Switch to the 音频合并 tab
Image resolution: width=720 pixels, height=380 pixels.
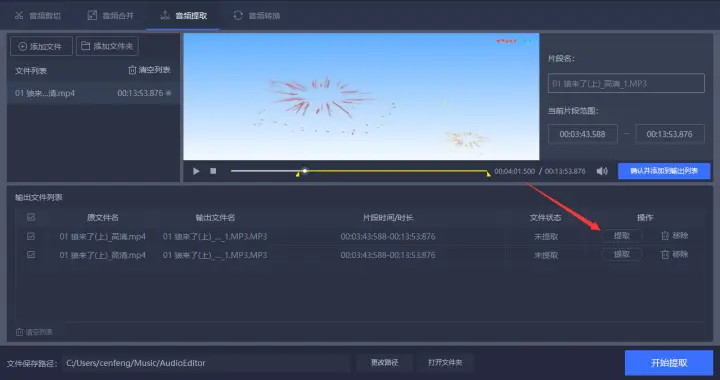coord(111,16)
